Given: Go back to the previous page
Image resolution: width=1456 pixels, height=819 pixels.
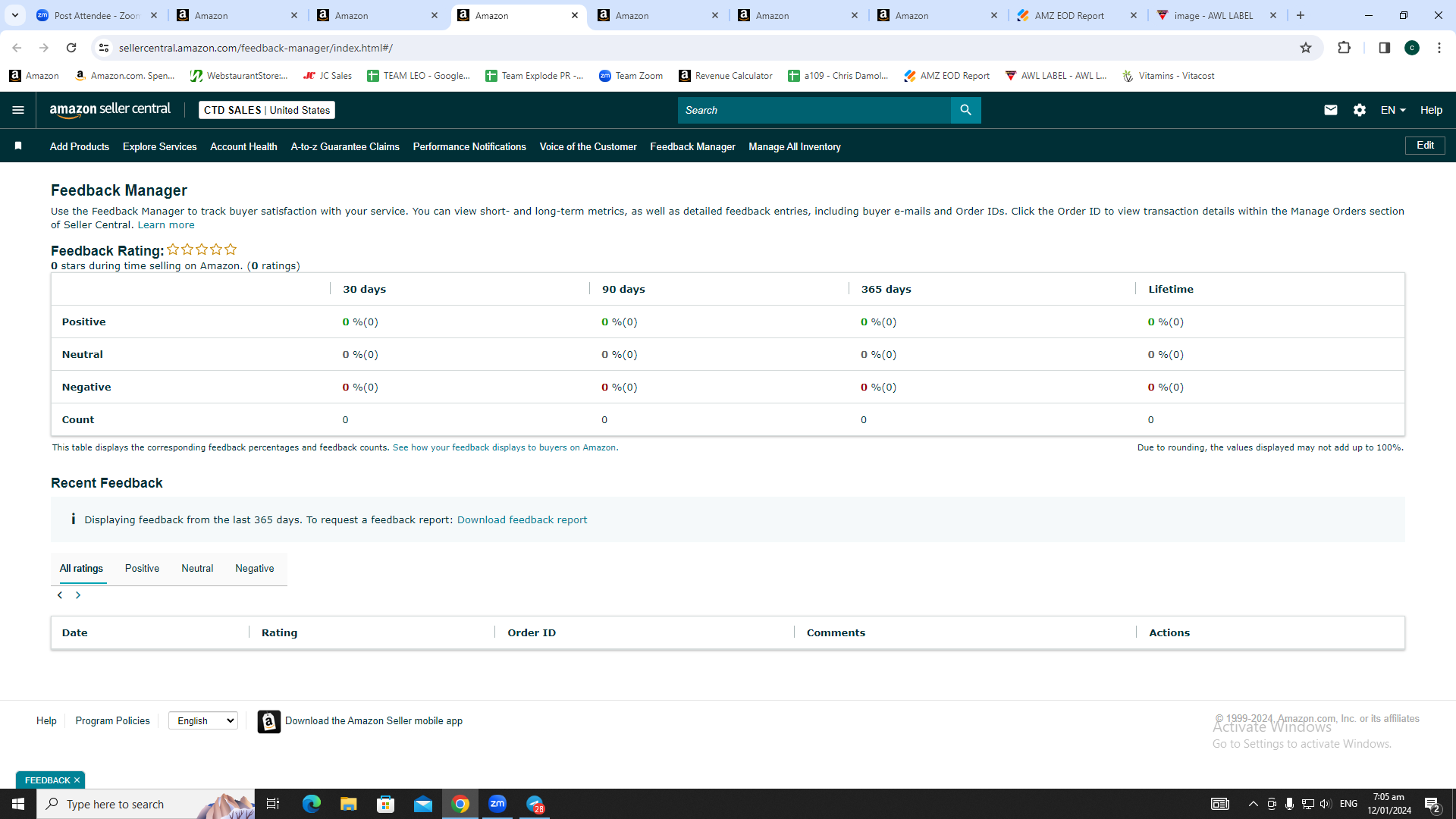Looking at the screenshot, I should (17, 48).
